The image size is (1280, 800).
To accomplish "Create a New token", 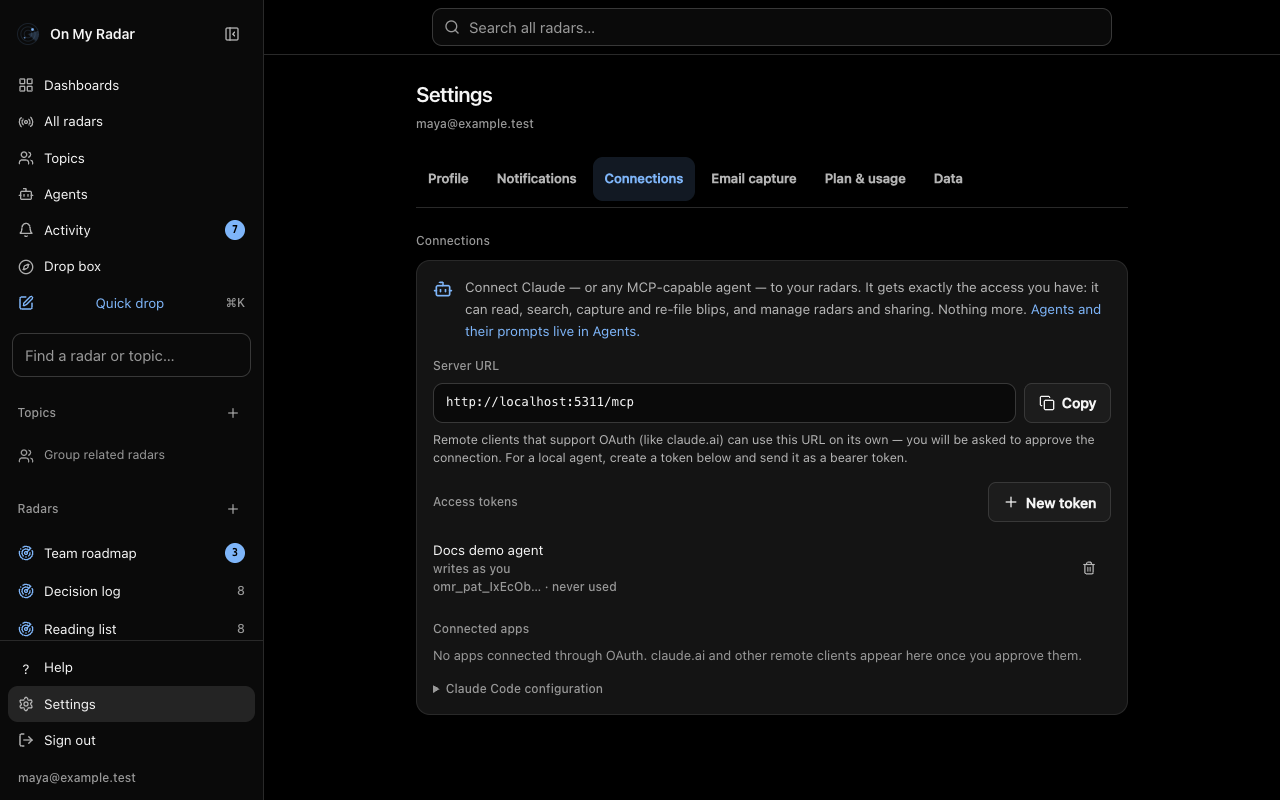I will (x=1049, y=503).
